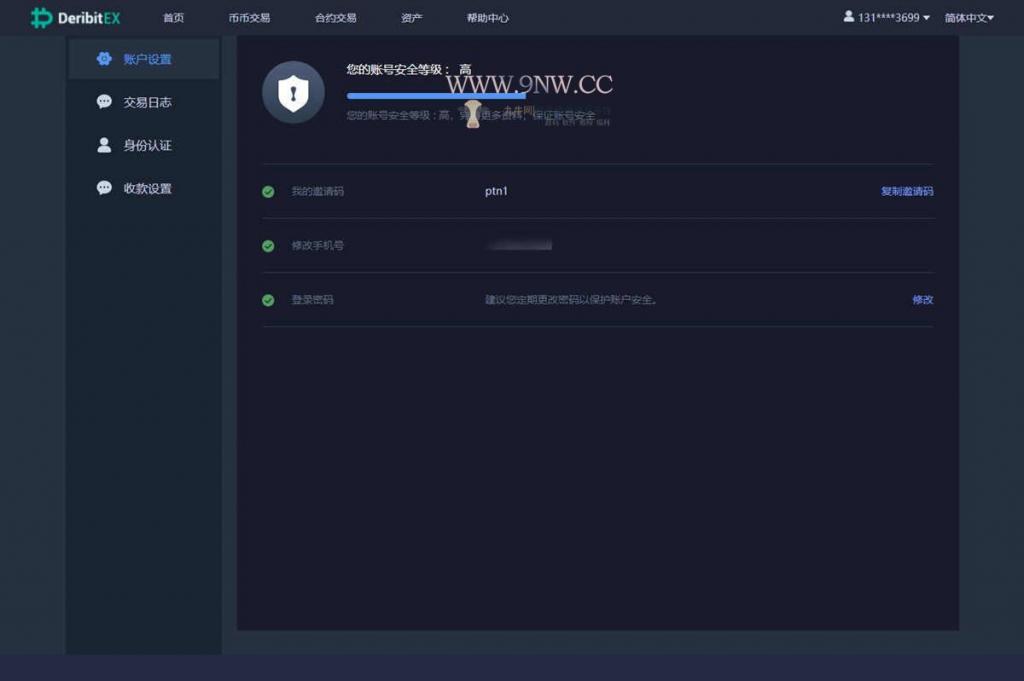Click the 复制邀请码 link
Viewport: 1024px width, 681px height.
[906, 191]
